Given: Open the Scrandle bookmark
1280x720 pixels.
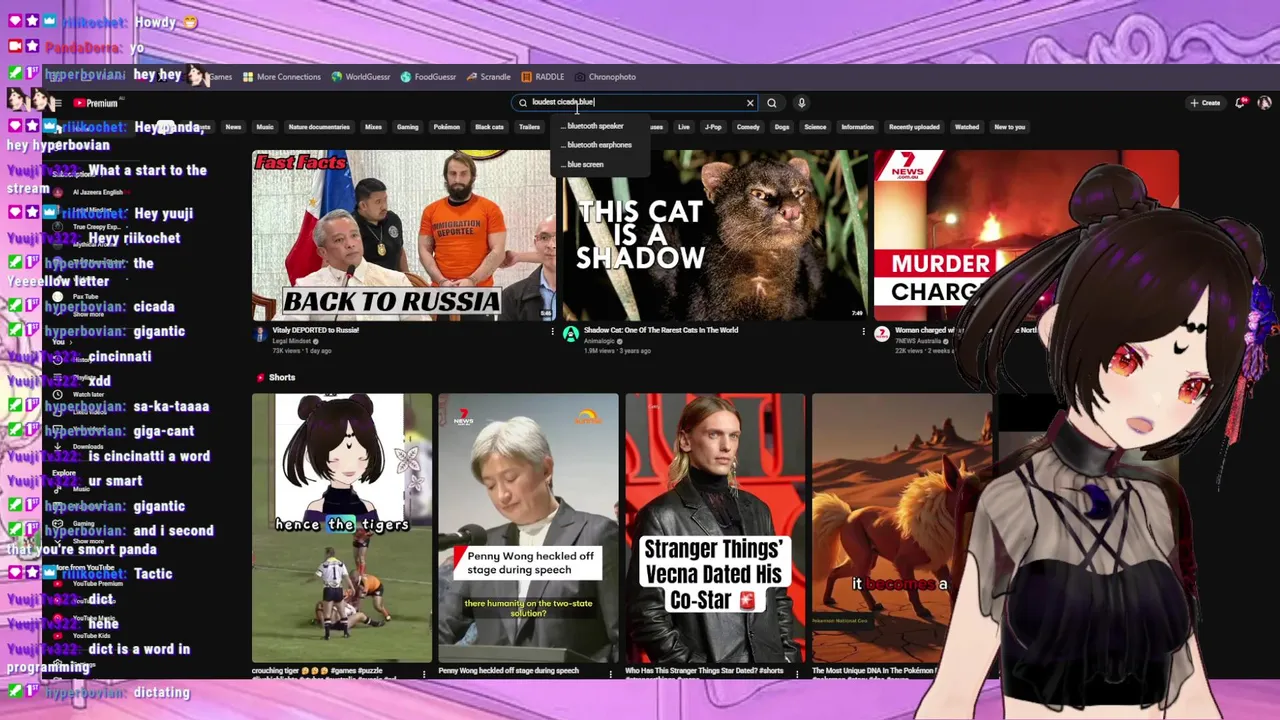Looking at the screenshot, I should click(487, 77).
